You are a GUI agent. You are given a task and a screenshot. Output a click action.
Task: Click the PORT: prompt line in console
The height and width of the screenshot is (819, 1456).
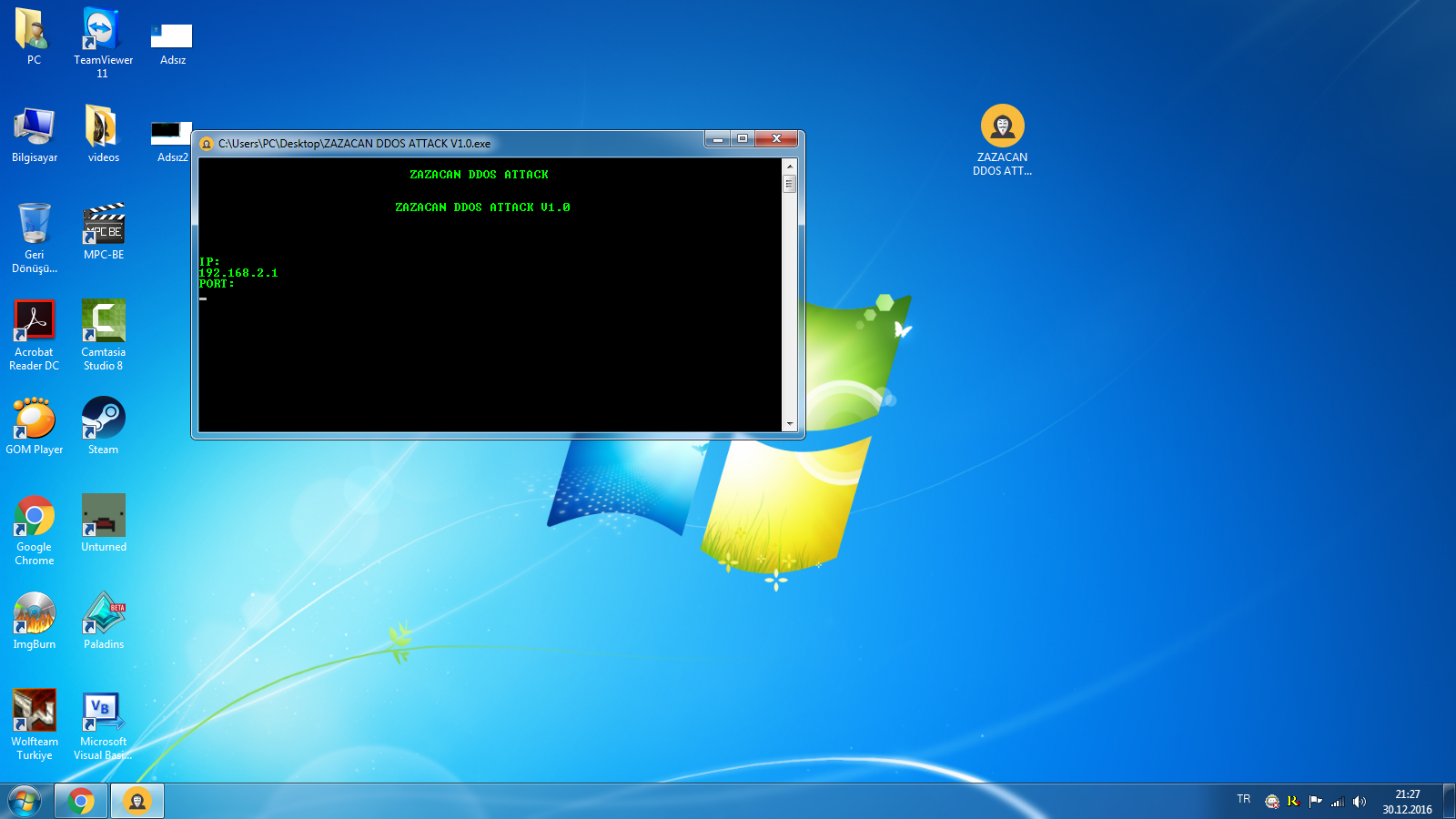pos(217,284)
